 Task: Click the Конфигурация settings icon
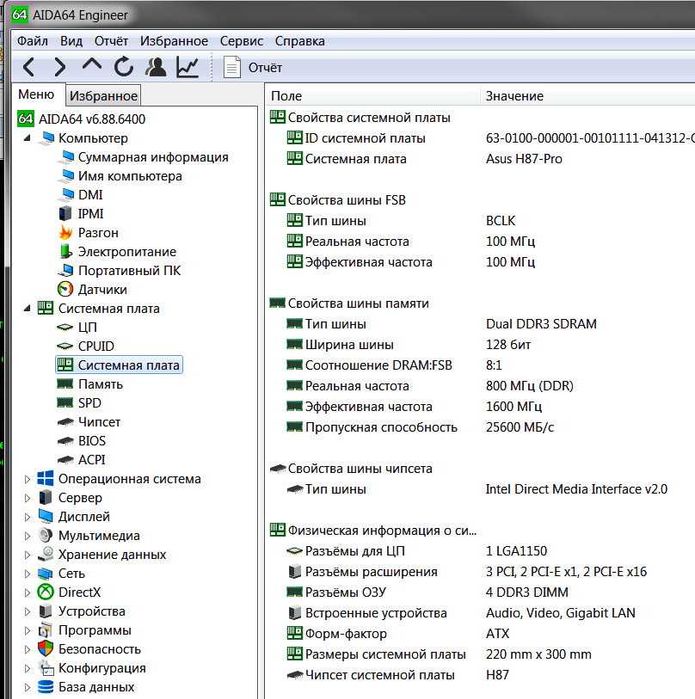[x=46, y=667]
